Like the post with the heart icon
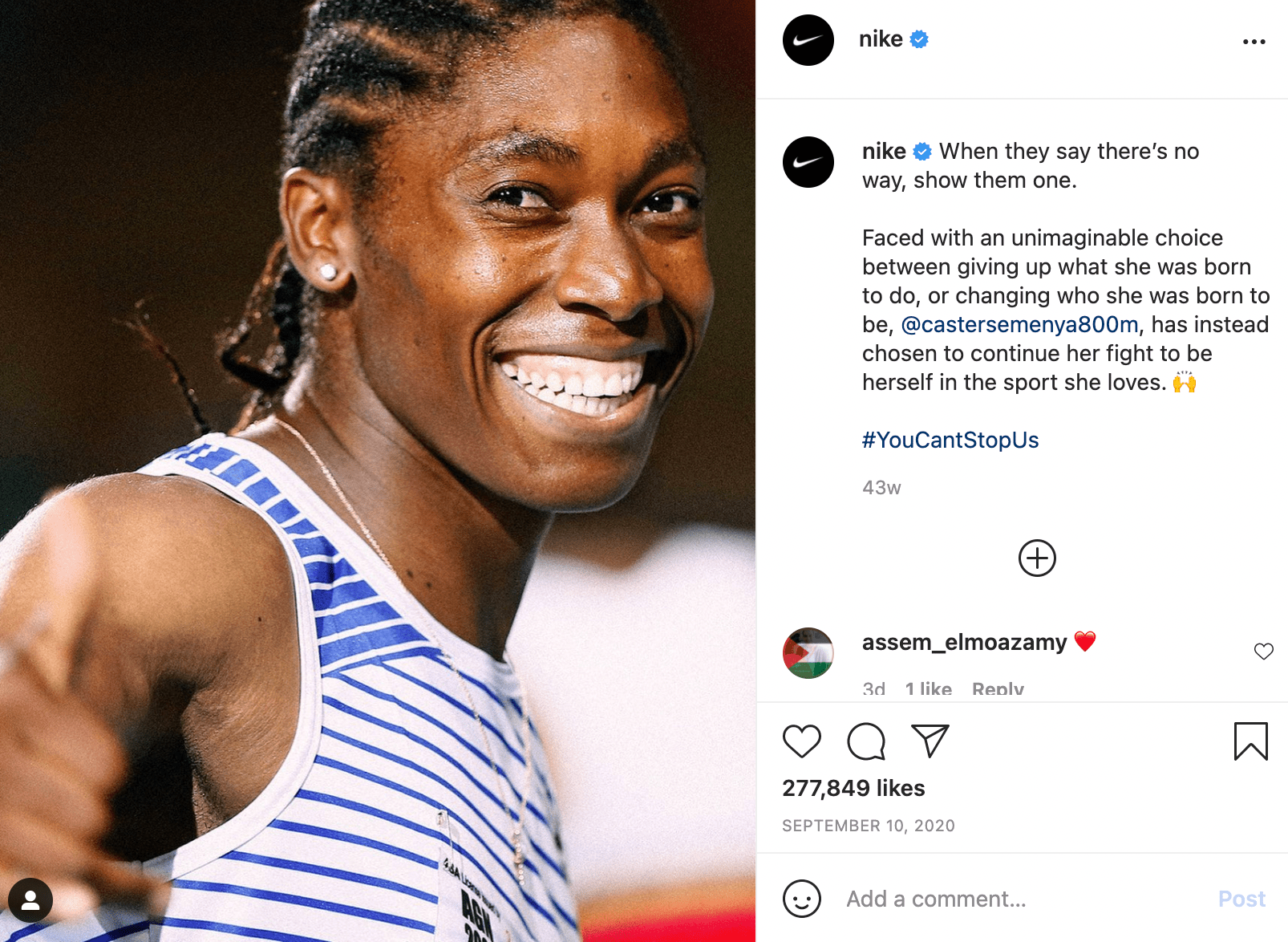This screenshot has height=942, width=1288. pos(802,741)
